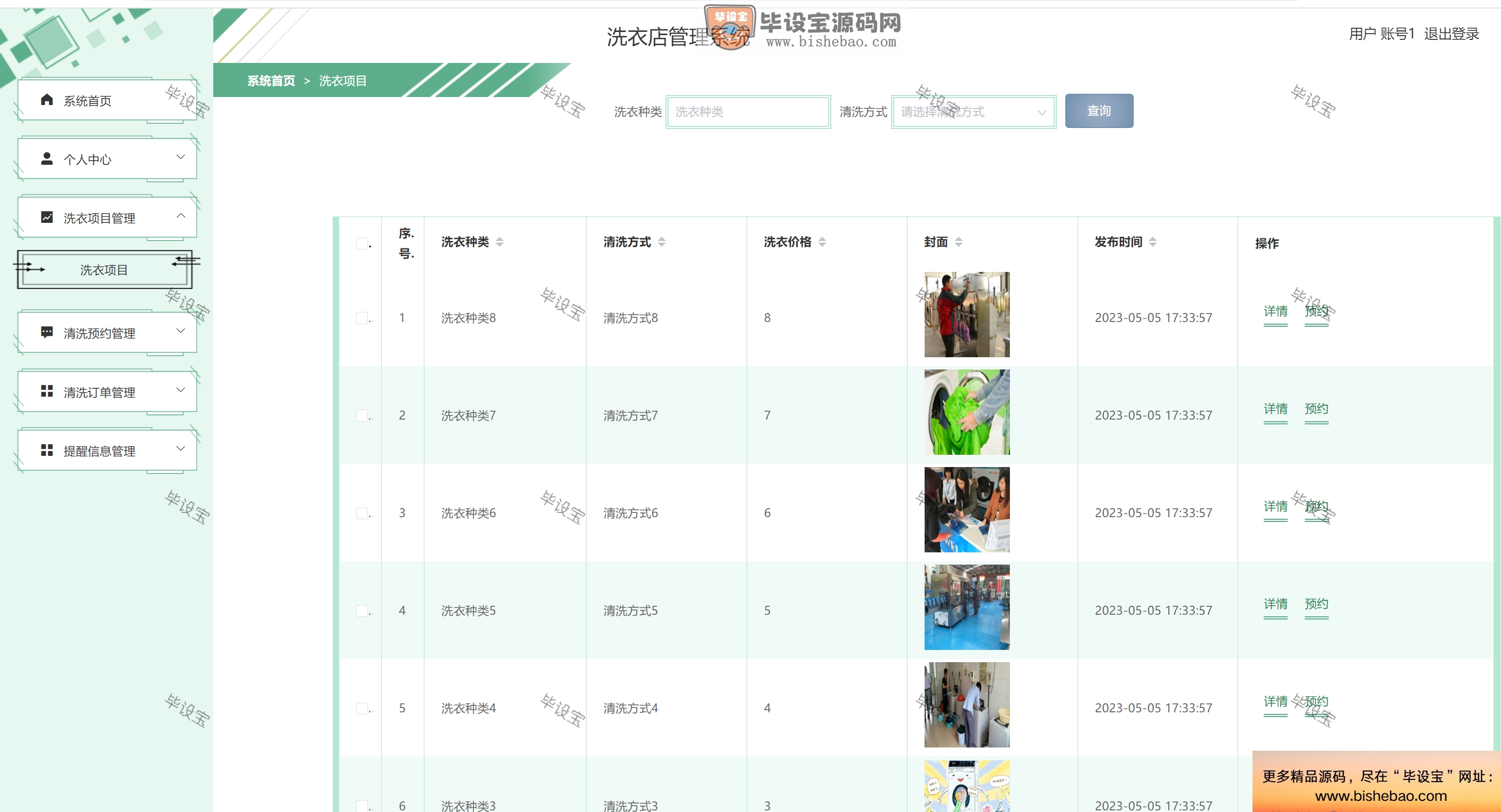
Task: Check the row for 洗衣种类3
Action: tap(362, 806)
